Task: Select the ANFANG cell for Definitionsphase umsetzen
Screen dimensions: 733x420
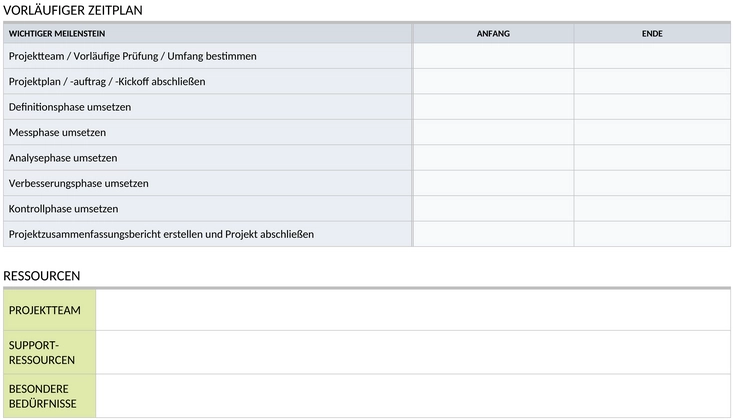Action: click(x=493, y=107)
